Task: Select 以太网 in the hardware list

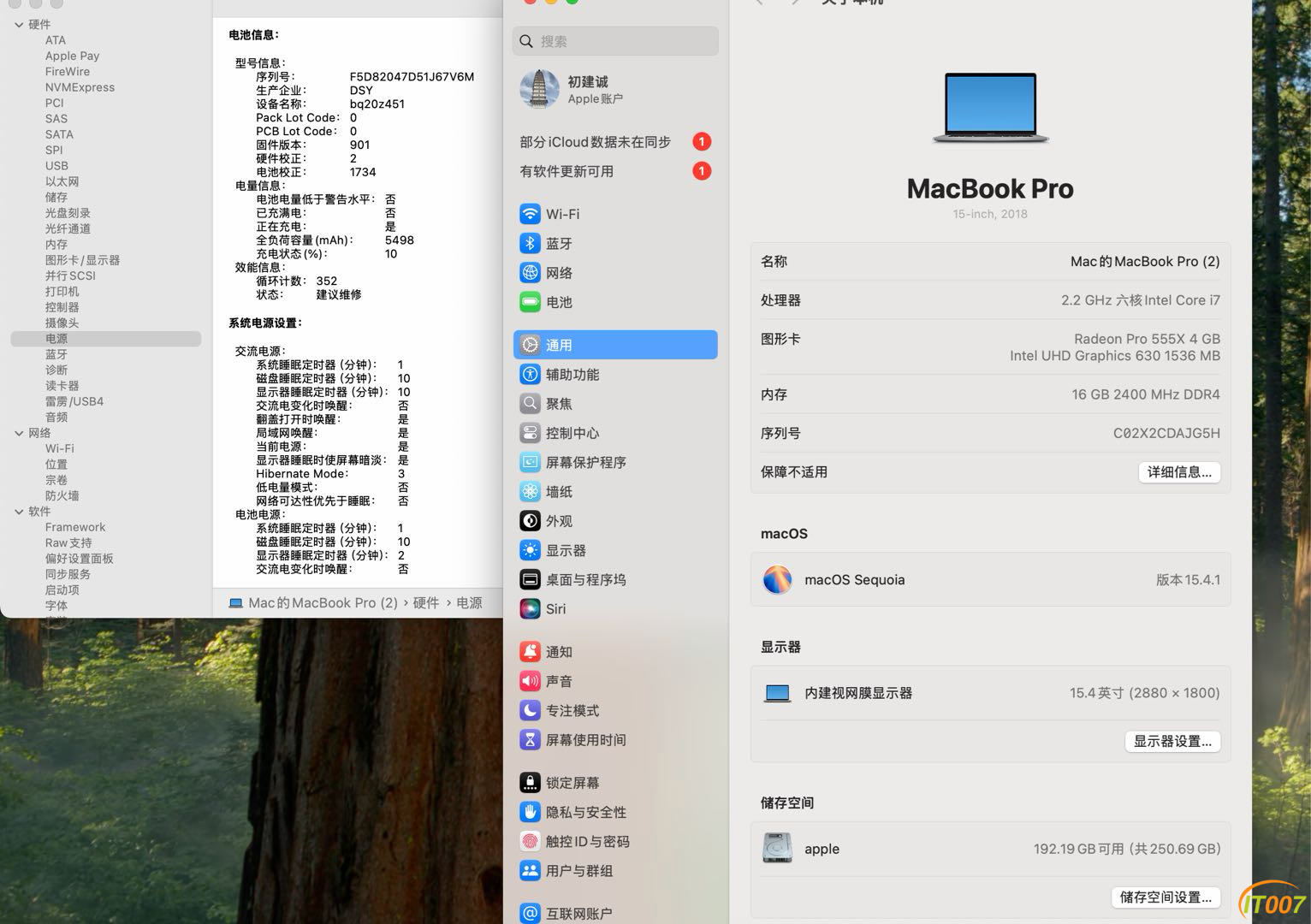Action: point(62,181)
